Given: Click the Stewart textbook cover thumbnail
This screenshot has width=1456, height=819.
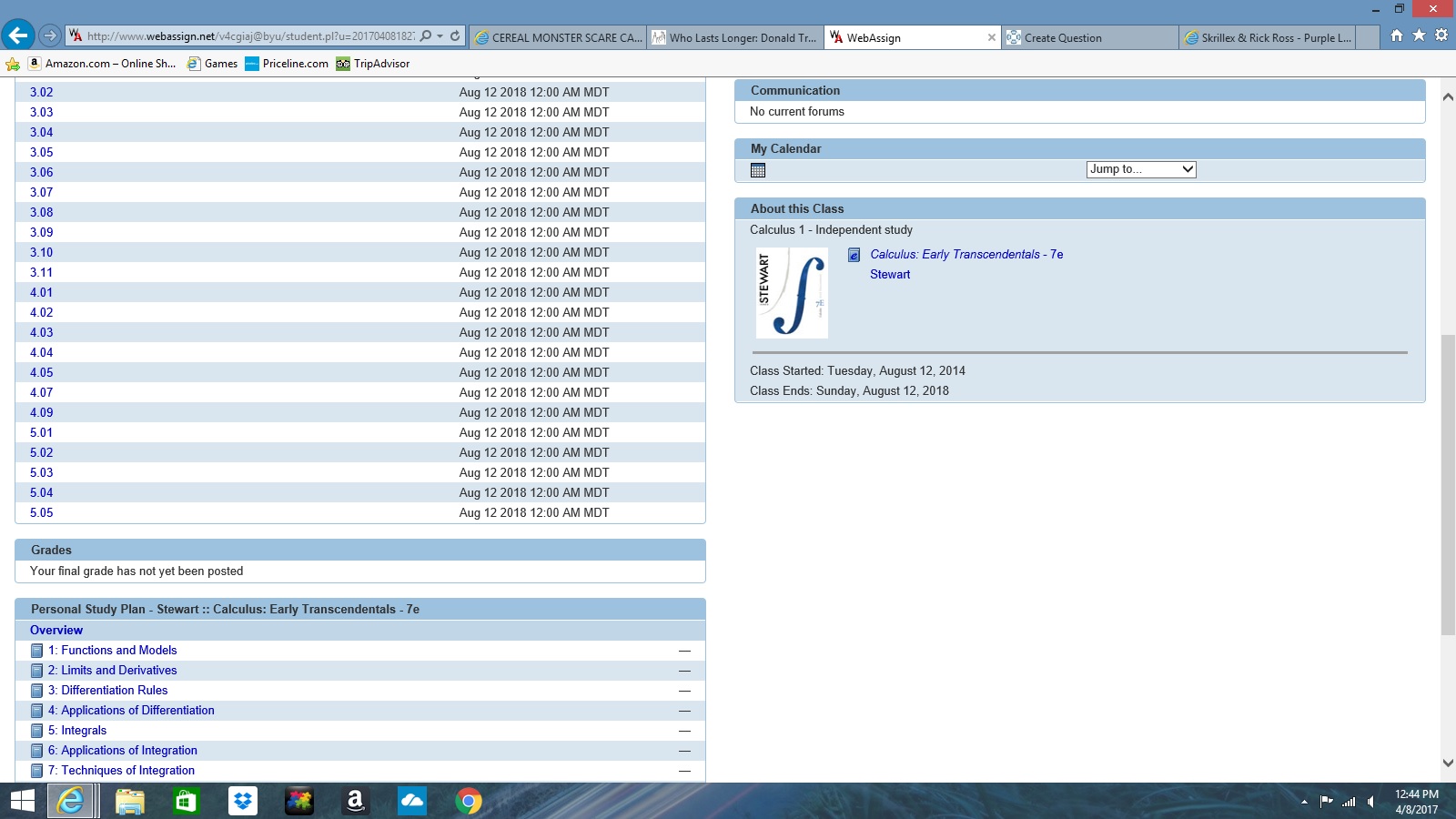Looking at the screenshot, I should pos(792,293).
